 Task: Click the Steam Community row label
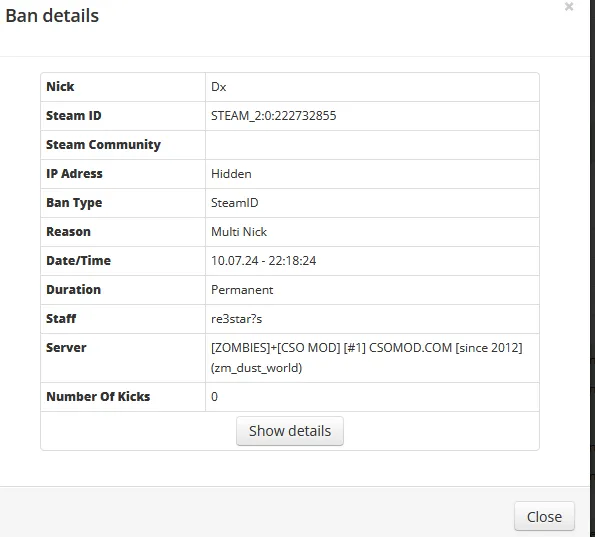coord(103,145)
